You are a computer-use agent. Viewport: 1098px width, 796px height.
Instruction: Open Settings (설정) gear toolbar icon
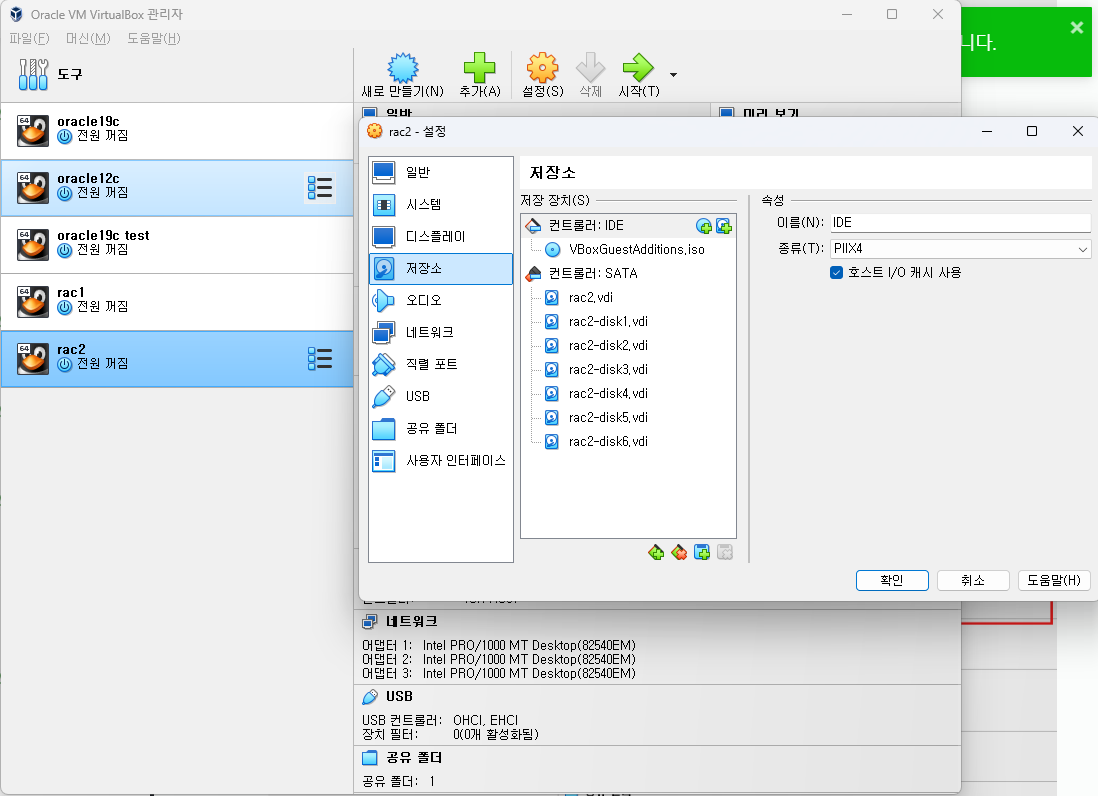coord(543,68)
